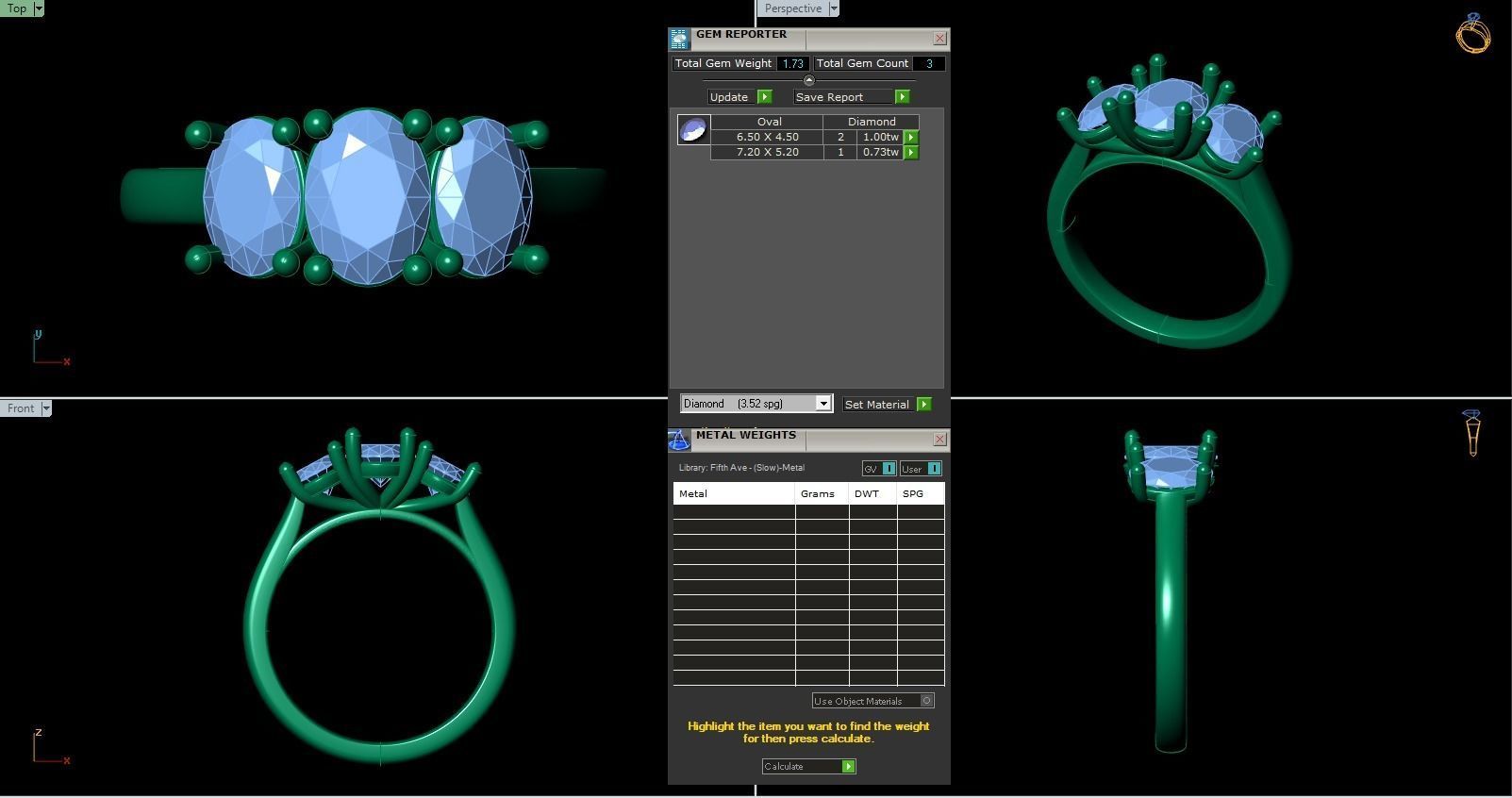This screenshot has width=1512, height=798.
Task: Click the pendant icon in the side viewport
Action: [1472, 433]
